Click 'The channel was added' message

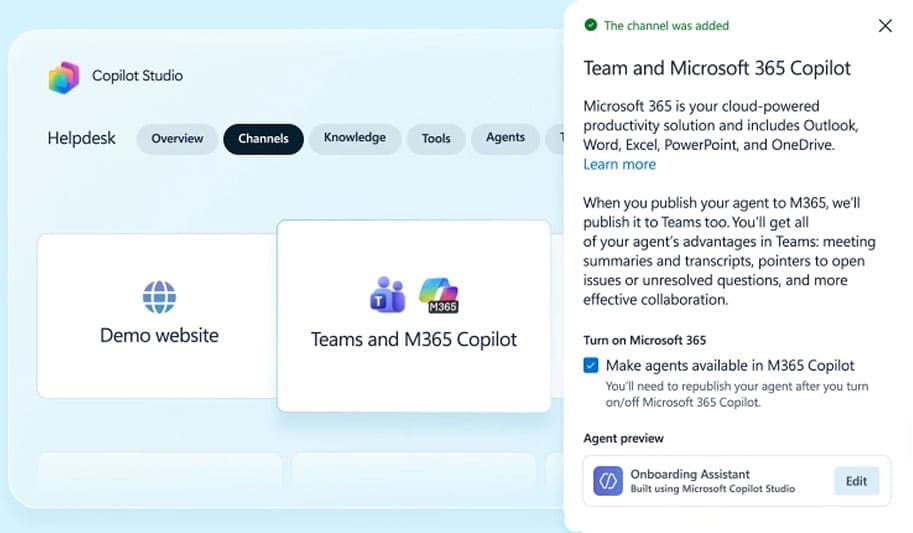point(666,26)
